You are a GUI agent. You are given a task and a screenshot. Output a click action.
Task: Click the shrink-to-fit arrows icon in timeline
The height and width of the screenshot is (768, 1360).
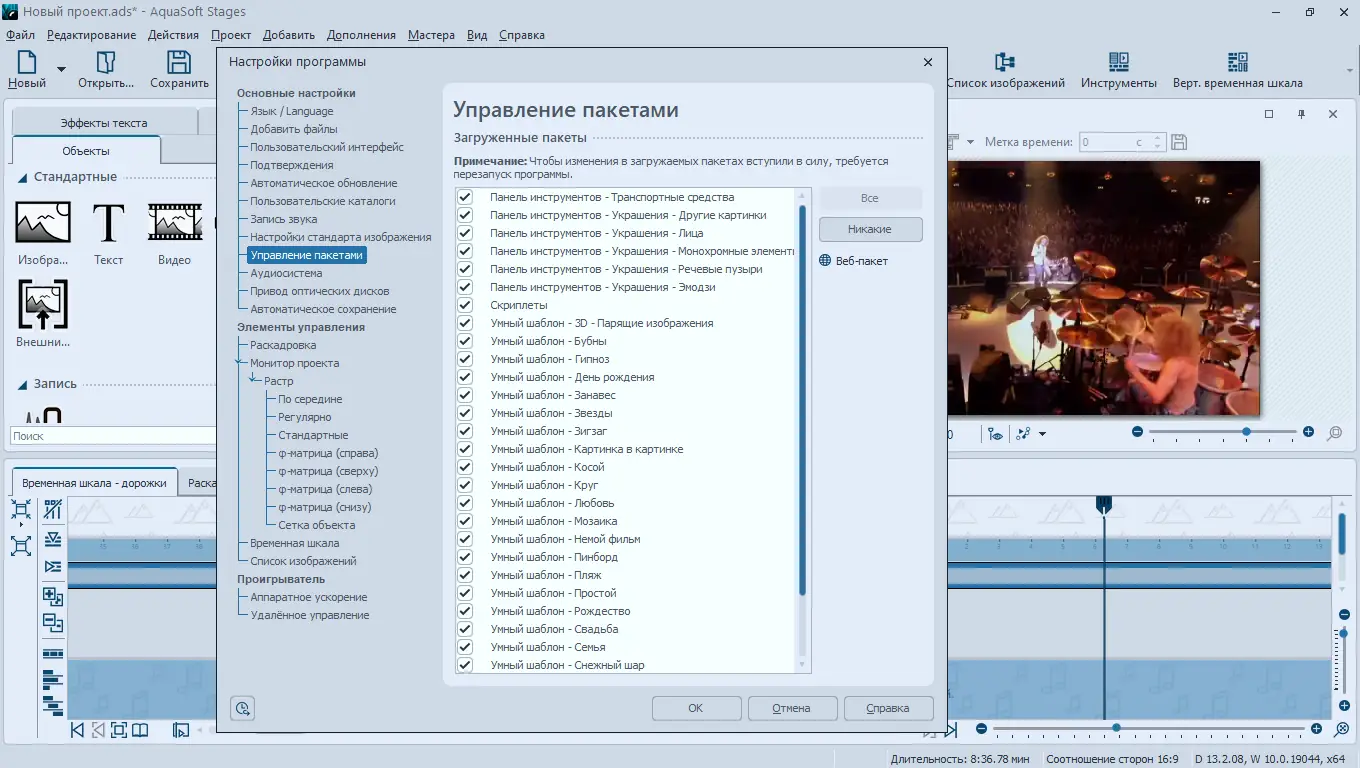(x=21, y=510)
